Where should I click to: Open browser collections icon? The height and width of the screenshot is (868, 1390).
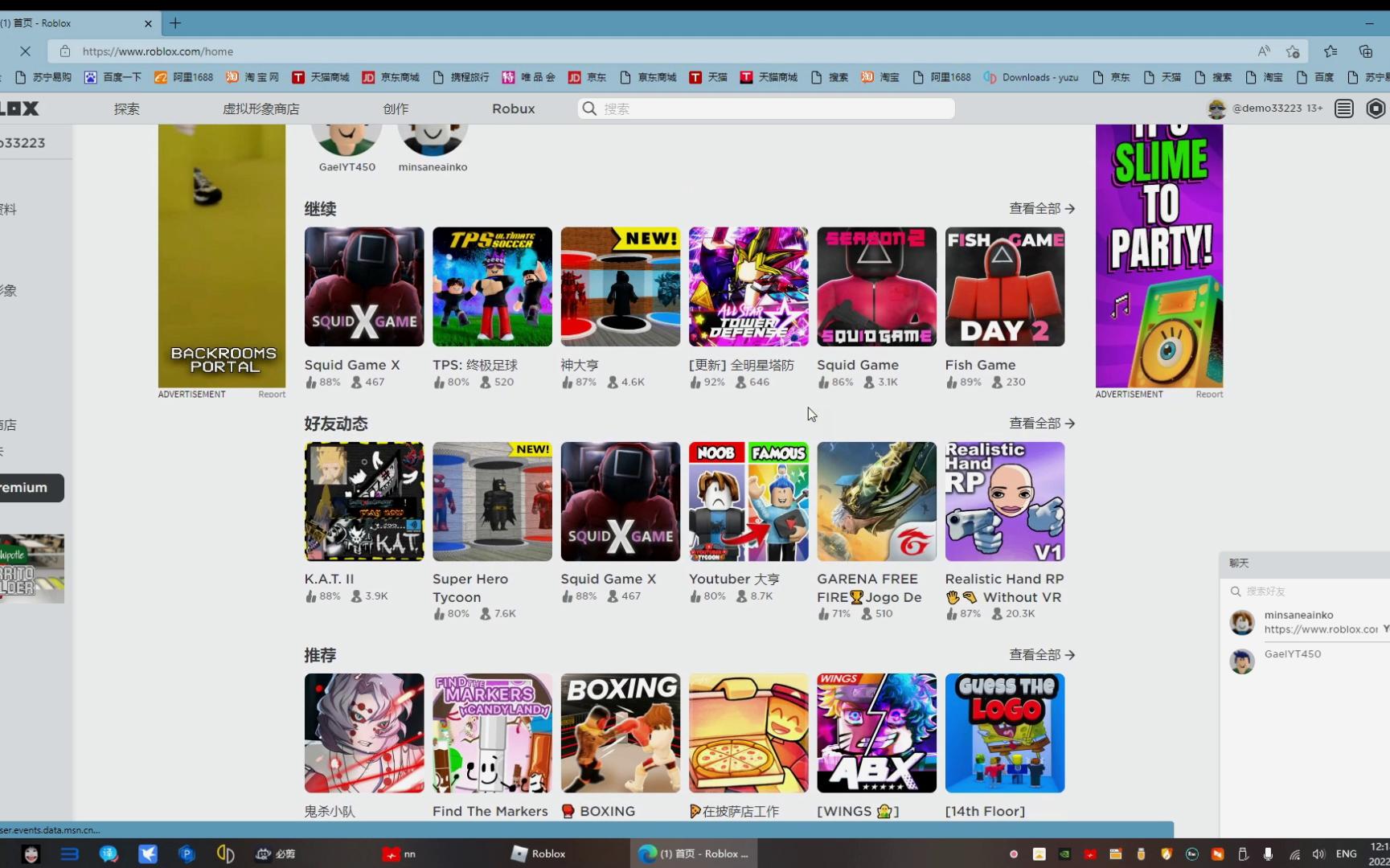[x=1366, y=51]
